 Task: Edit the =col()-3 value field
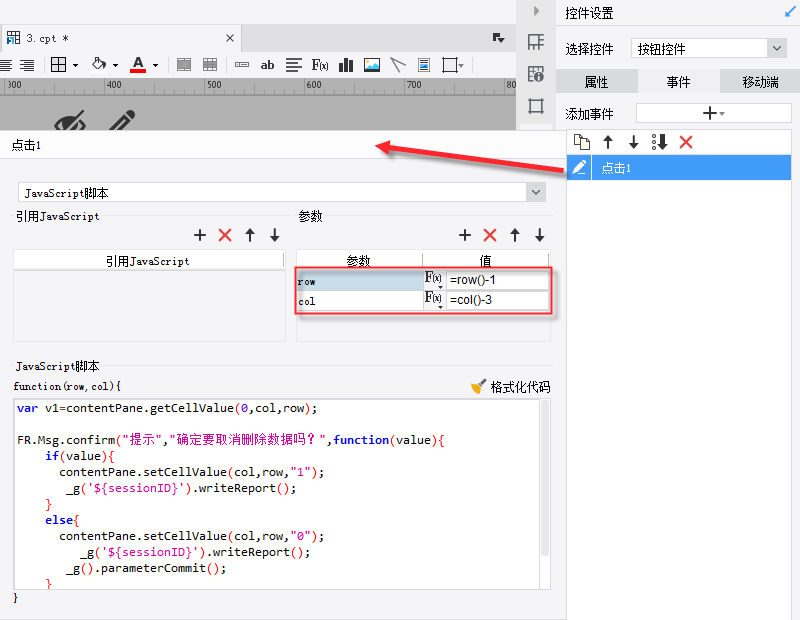point(497,300)
